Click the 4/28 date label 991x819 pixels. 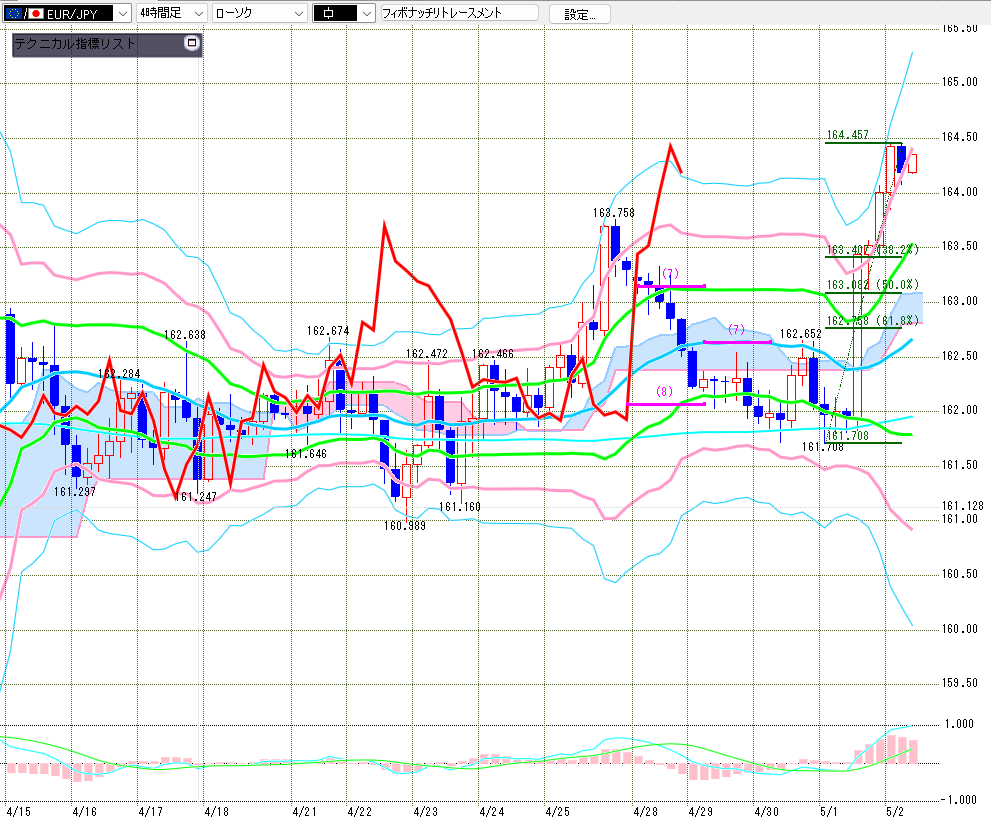pos(645,811)
